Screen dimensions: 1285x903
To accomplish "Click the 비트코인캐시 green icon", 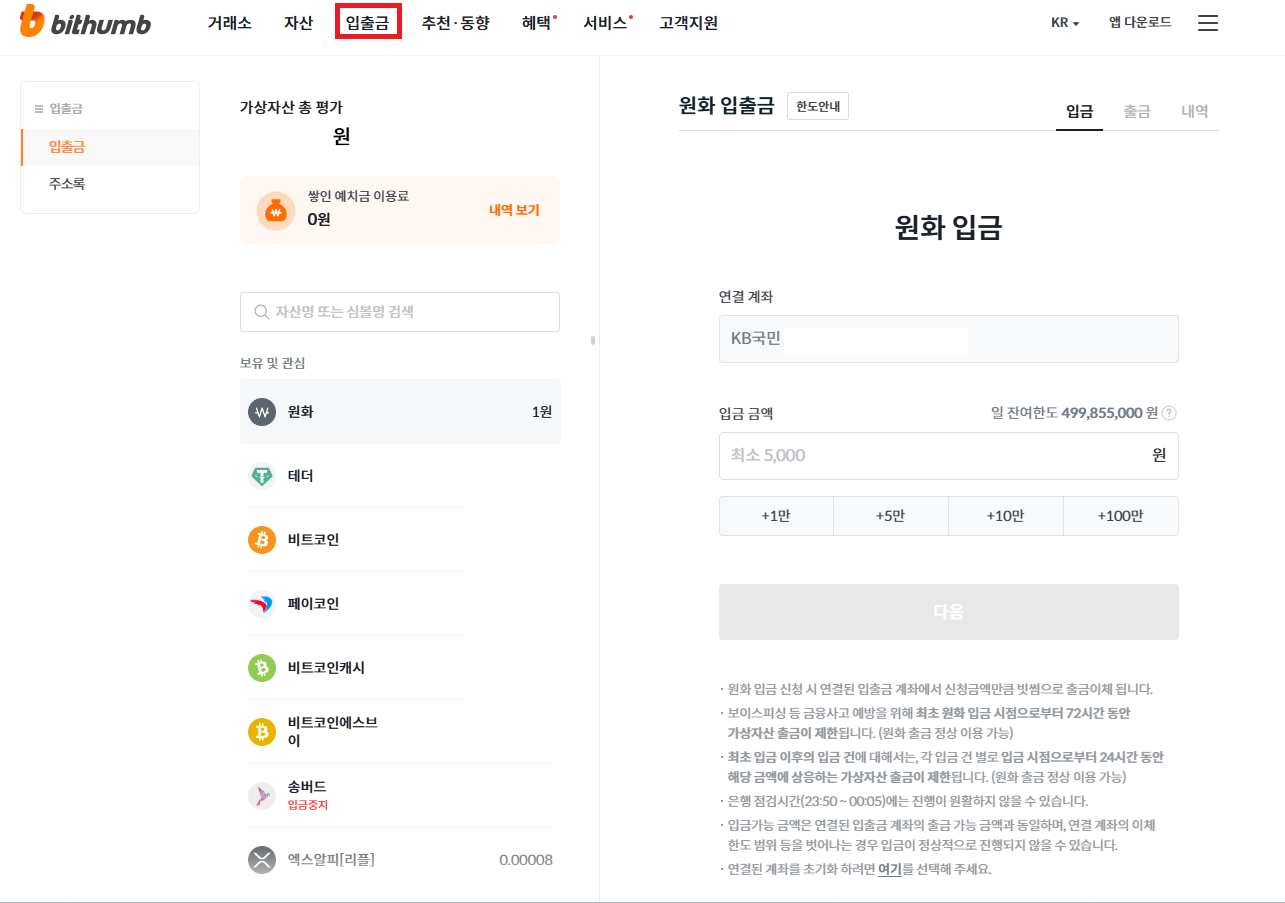I will [x=262, y=668].
